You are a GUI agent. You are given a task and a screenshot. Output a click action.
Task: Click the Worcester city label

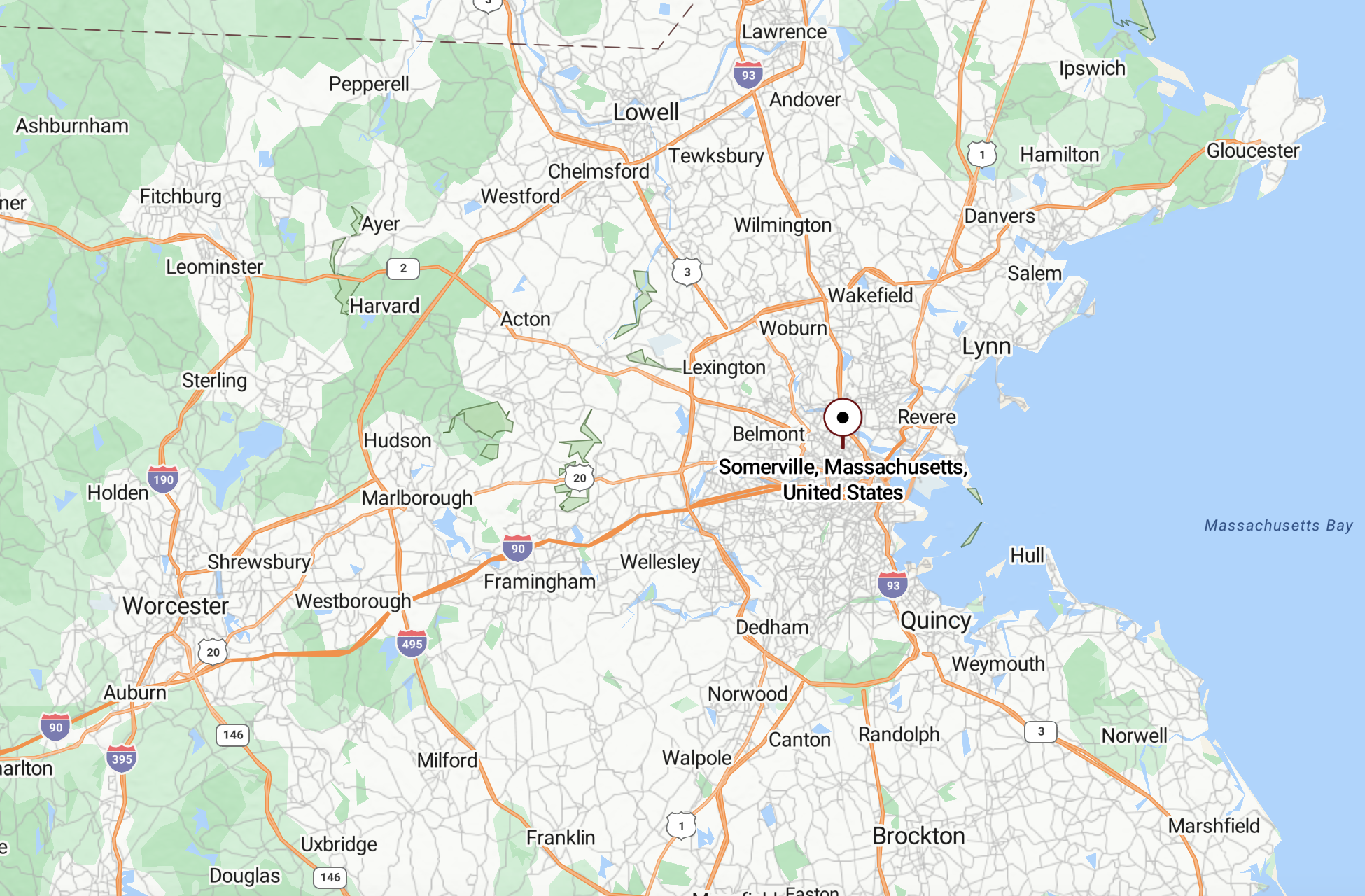coord(176,605)
